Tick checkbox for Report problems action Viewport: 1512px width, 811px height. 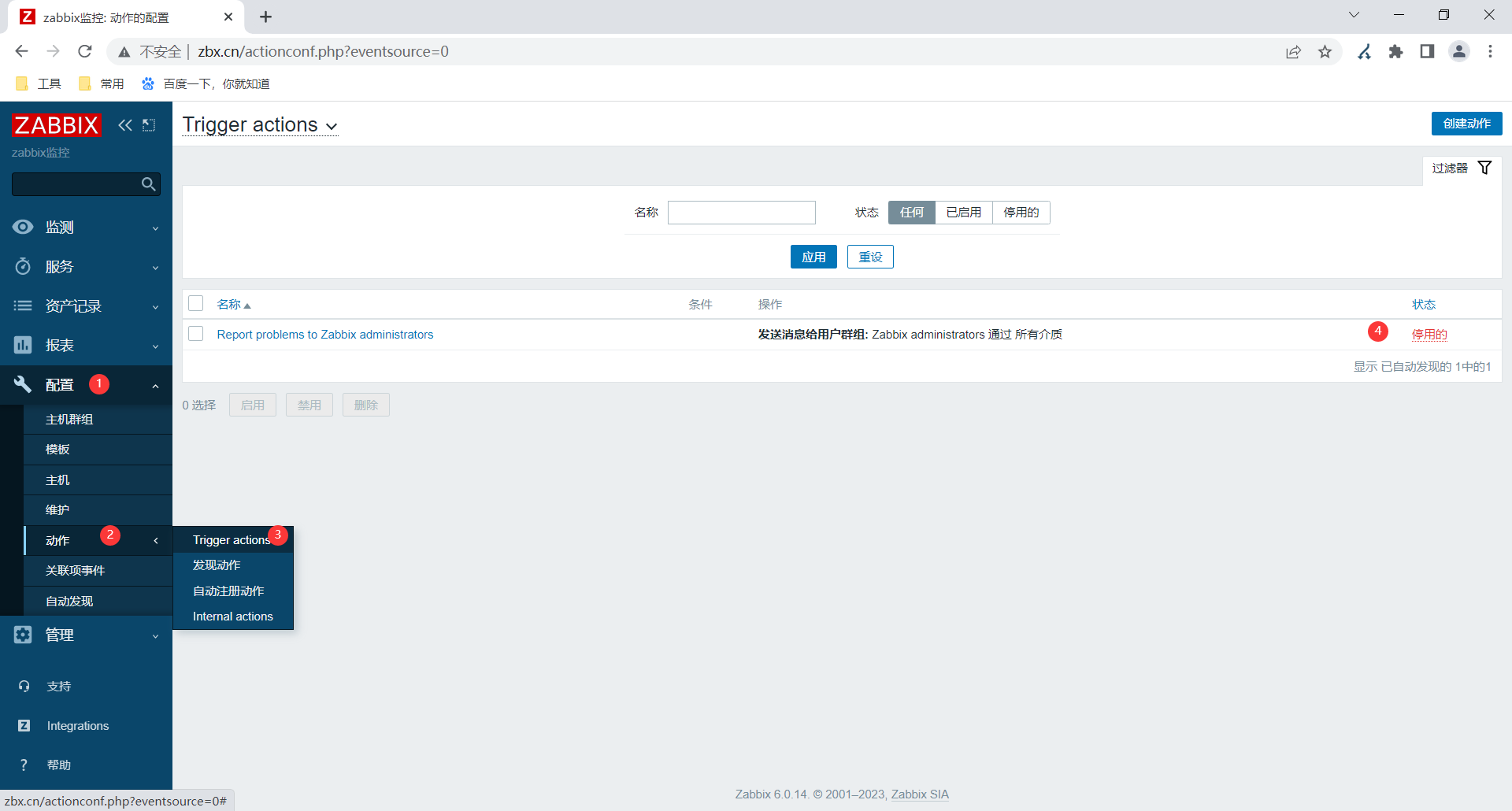click(x=196, y=334)
